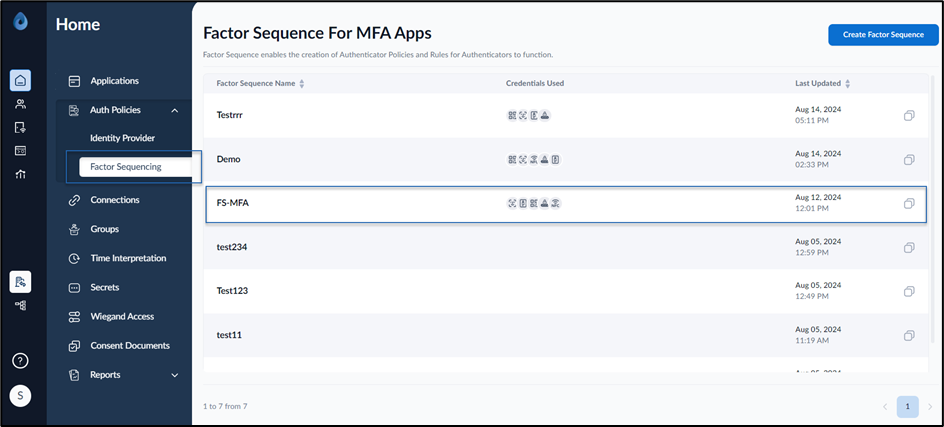Image resolution: width=944 pixels, height=427 pixels.
Task: Open Time Interpretation in the sidebar
Action: 128,258
